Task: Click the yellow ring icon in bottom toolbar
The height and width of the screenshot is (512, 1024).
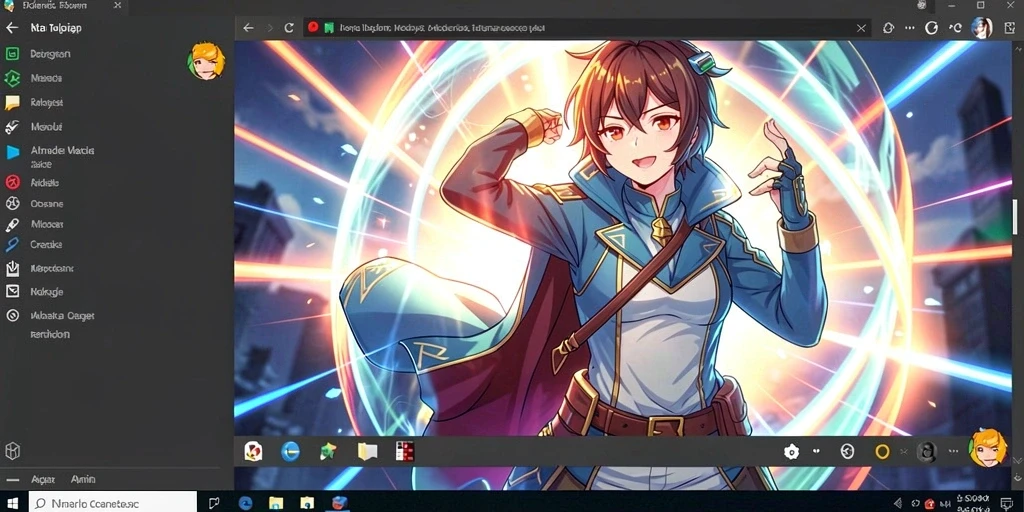Action: click(882, 451)
